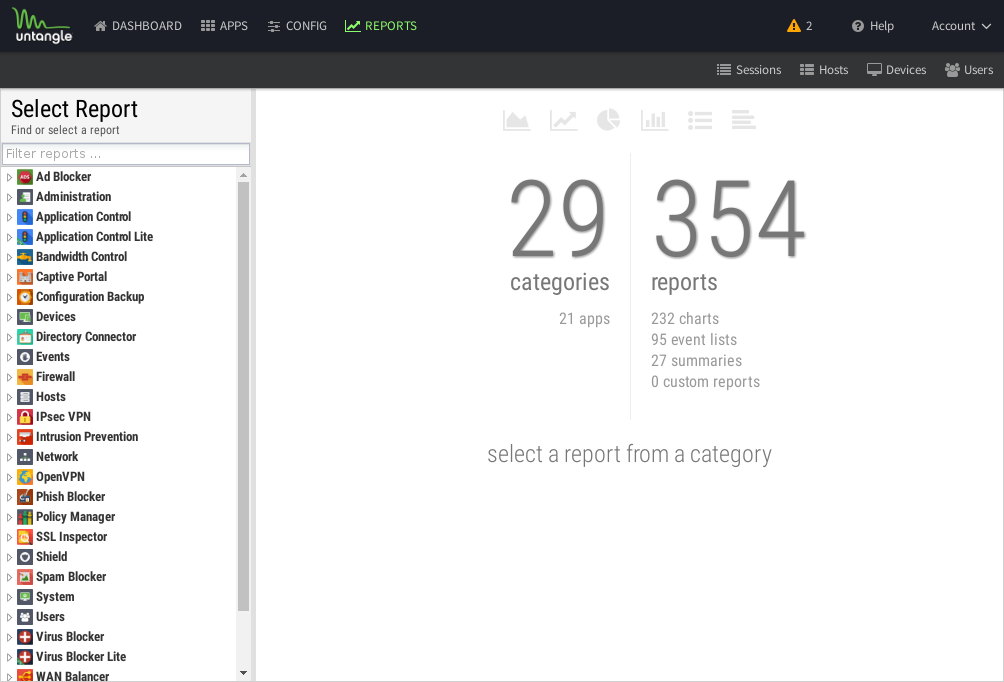Click the Shield category icon
This screenshot has width=1004, height=682.
25,556
